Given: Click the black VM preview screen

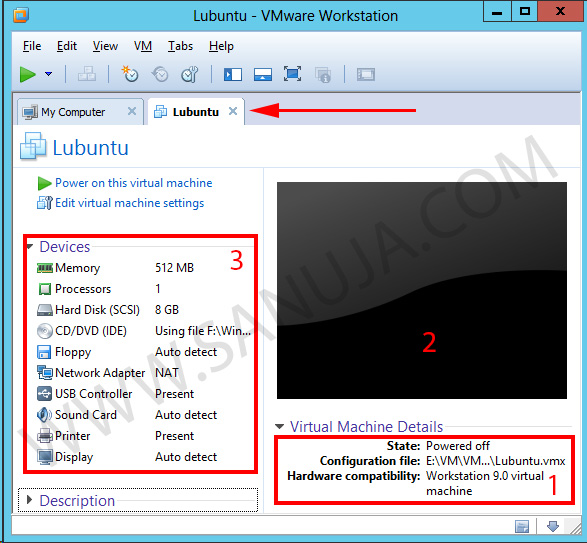Looking at the screenshot, I should point(422,291).
